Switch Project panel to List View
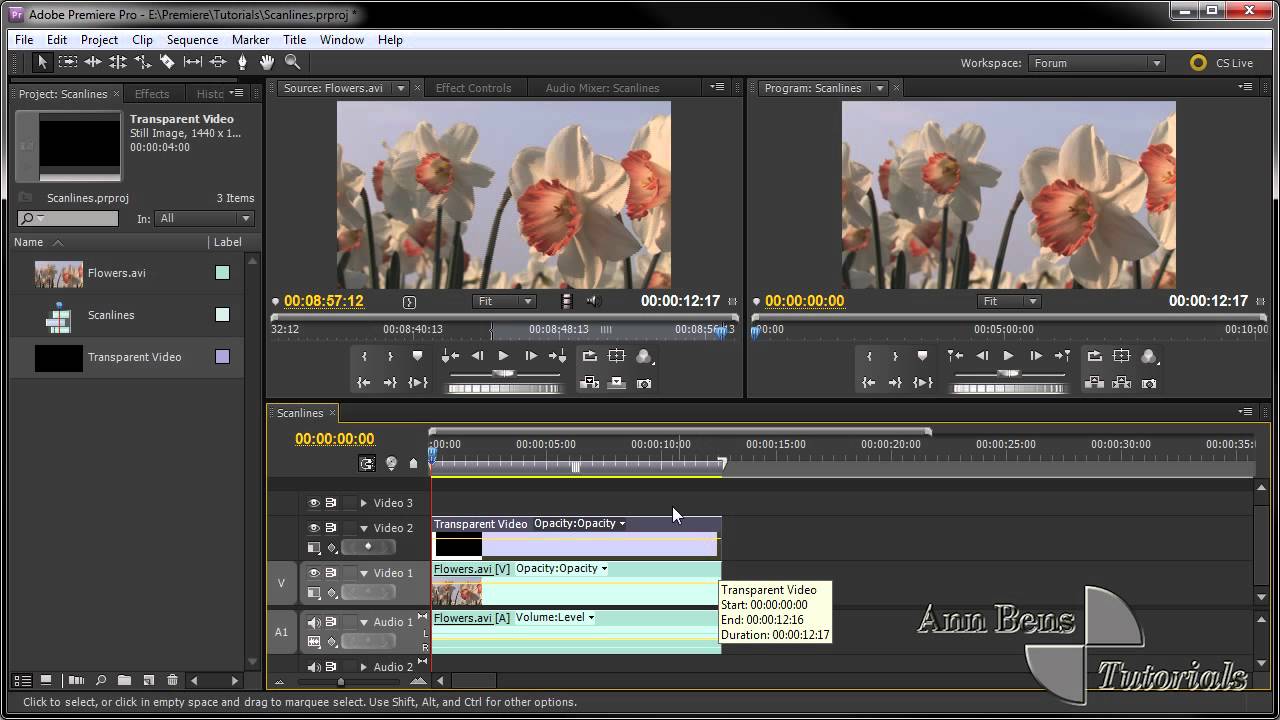The width and height of the screenshot is (1280, 720). 22,681
